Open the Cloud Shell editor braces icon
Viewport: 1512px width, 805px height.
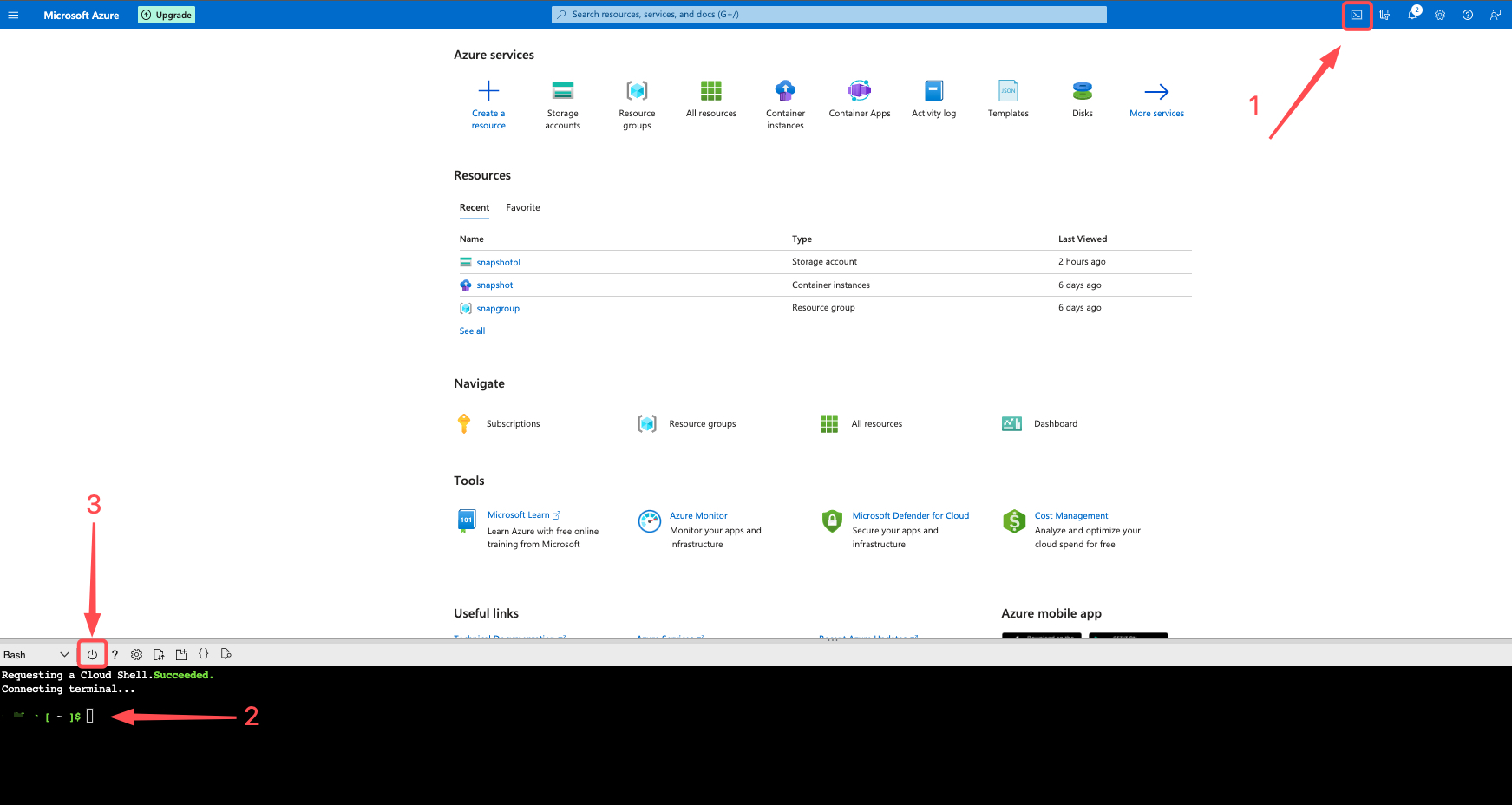(x=204, y=654)
